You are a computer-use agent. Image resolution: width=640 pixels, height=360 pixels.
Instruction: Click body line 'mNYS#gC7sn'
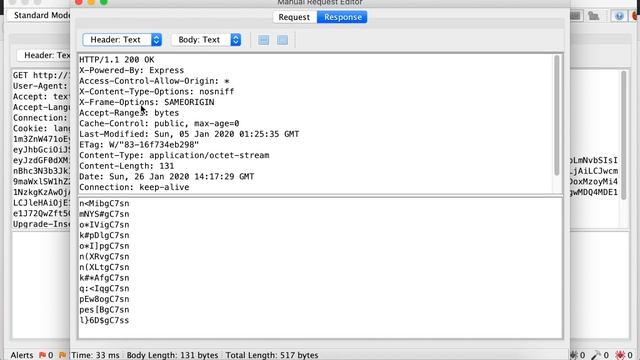click(104, 214)
